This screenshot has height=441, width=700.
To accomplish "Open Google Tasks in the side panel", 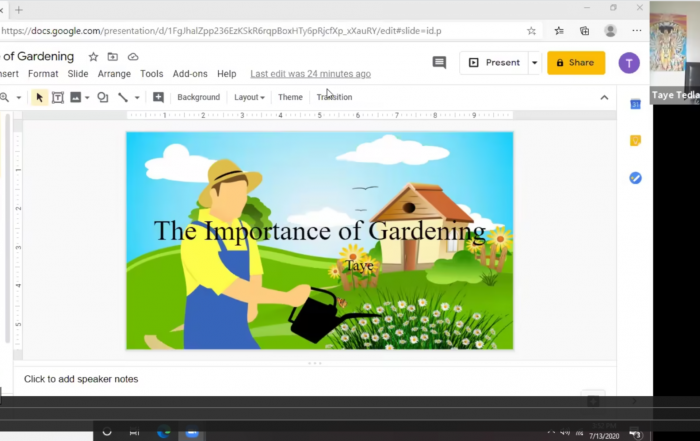I will pos(635,178).
